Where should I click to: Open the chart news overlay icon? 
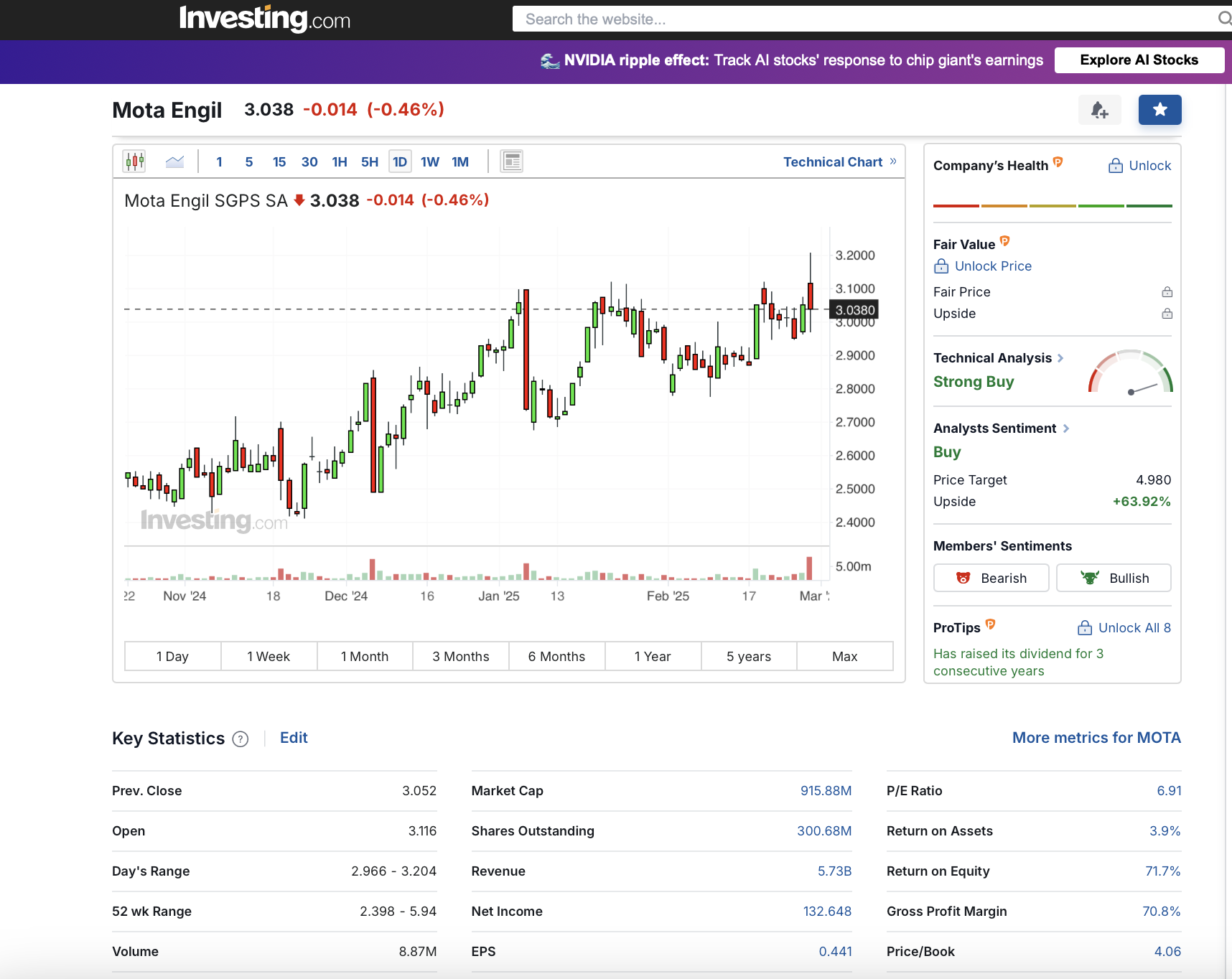click(x=511, y=161)
